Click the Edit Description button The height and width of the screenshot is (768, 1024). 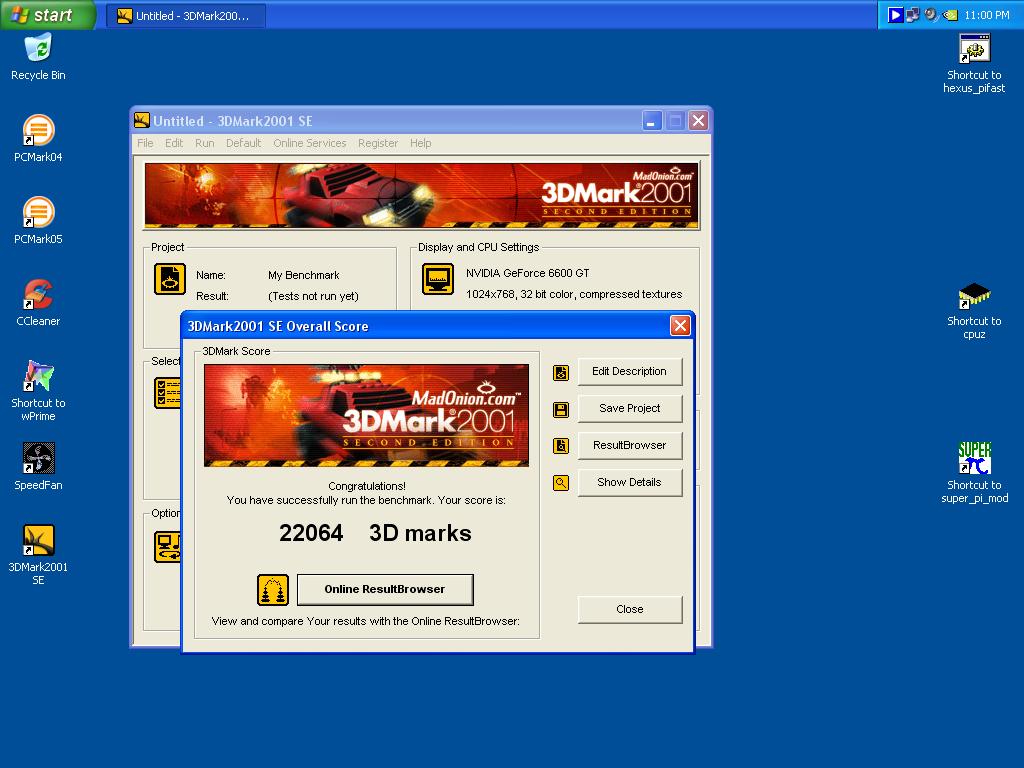(630, 372)
